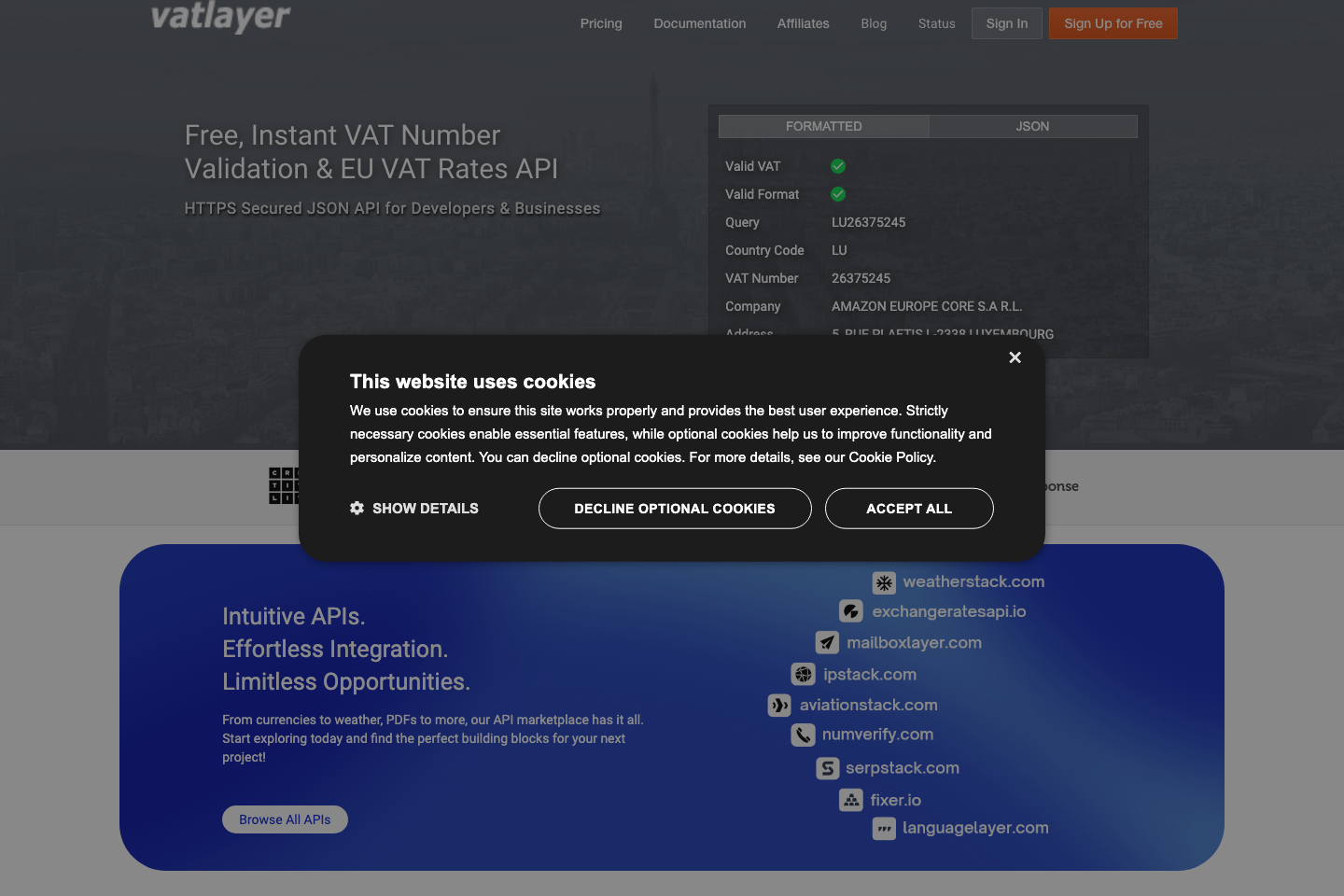Open the Documentation menu
Image resolution: width=1344 pixels, height=896 pixels.
point(699,23)
